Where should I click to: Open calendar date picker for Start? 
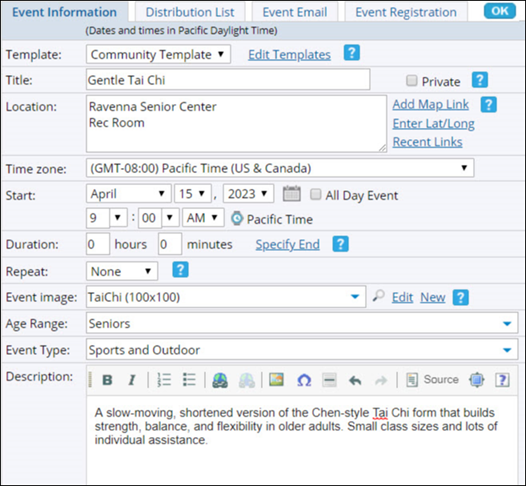pyautogui.click(x=292, y=194)
